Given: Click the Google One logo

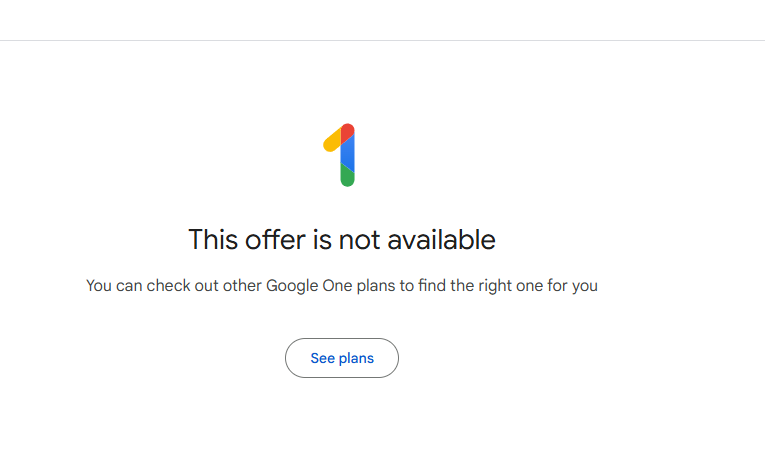Looking at the screenshot, I should pos(342,155).
